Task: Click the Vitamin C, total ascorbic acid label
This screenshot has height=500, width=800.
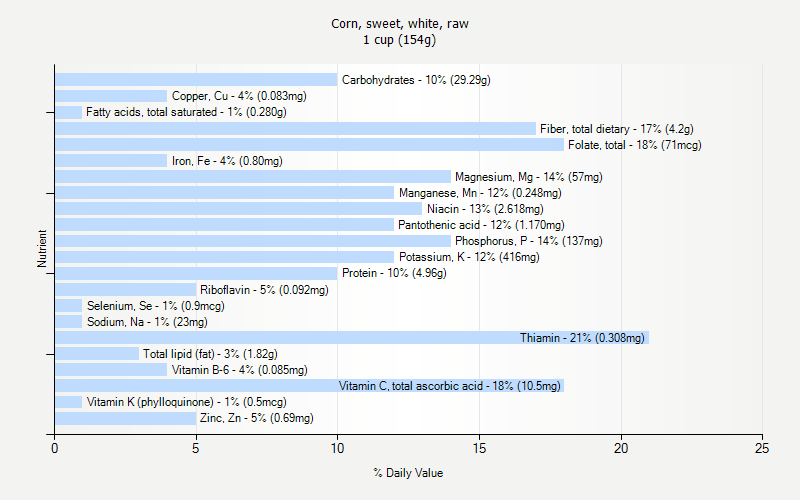Action: [x=449, y=386]
